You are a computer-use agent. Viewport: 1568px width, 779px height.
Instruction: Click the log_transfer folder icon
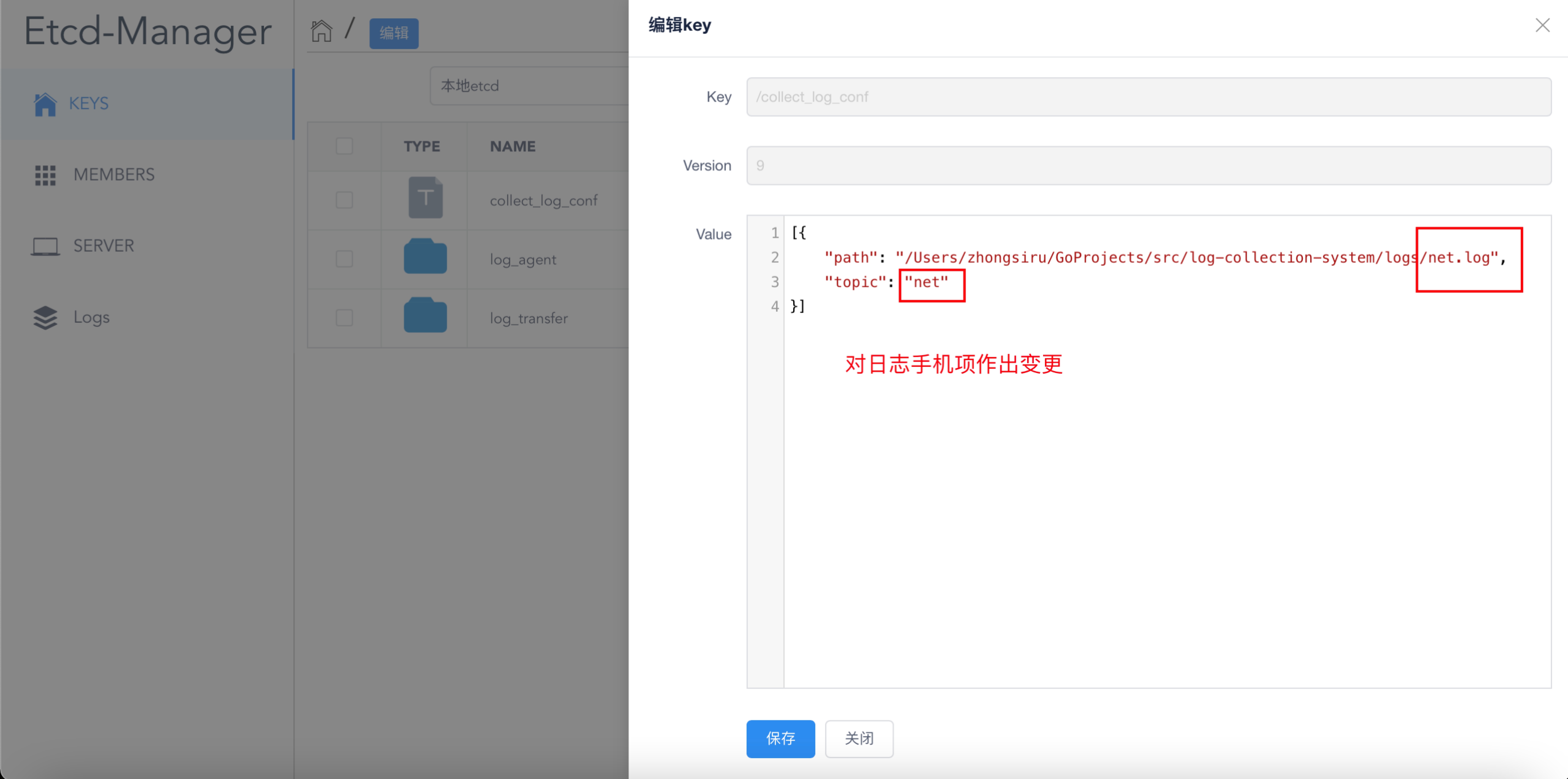[425, 315]
